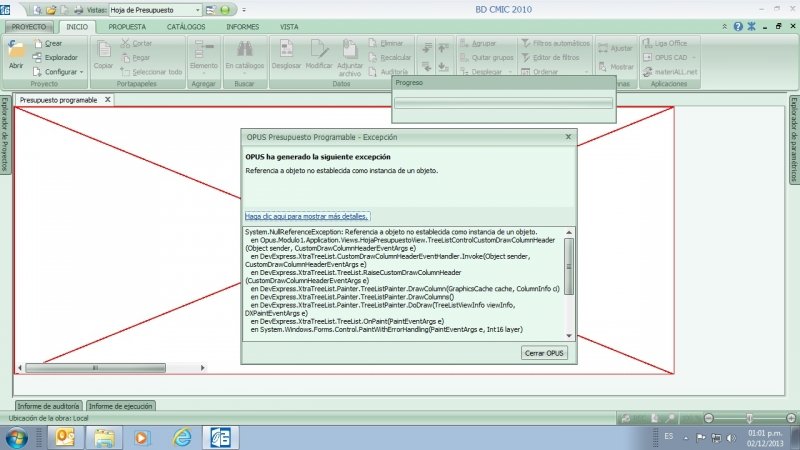Open the Explorador tool in Proyecto group

(x=38, y=57)
